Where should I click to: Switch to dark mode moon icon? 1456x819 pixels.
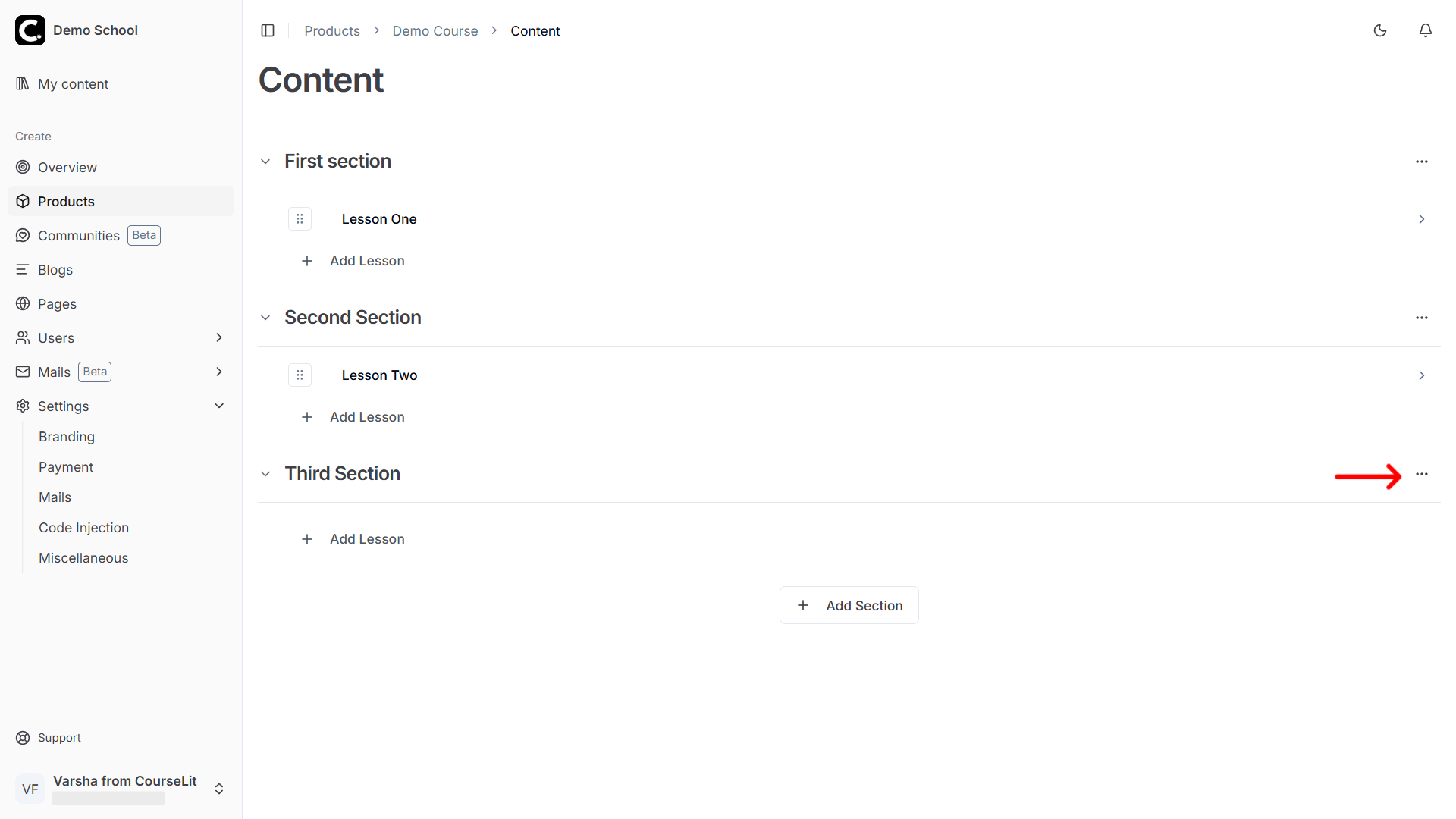pyautogui.click(x=1380, y=30)
